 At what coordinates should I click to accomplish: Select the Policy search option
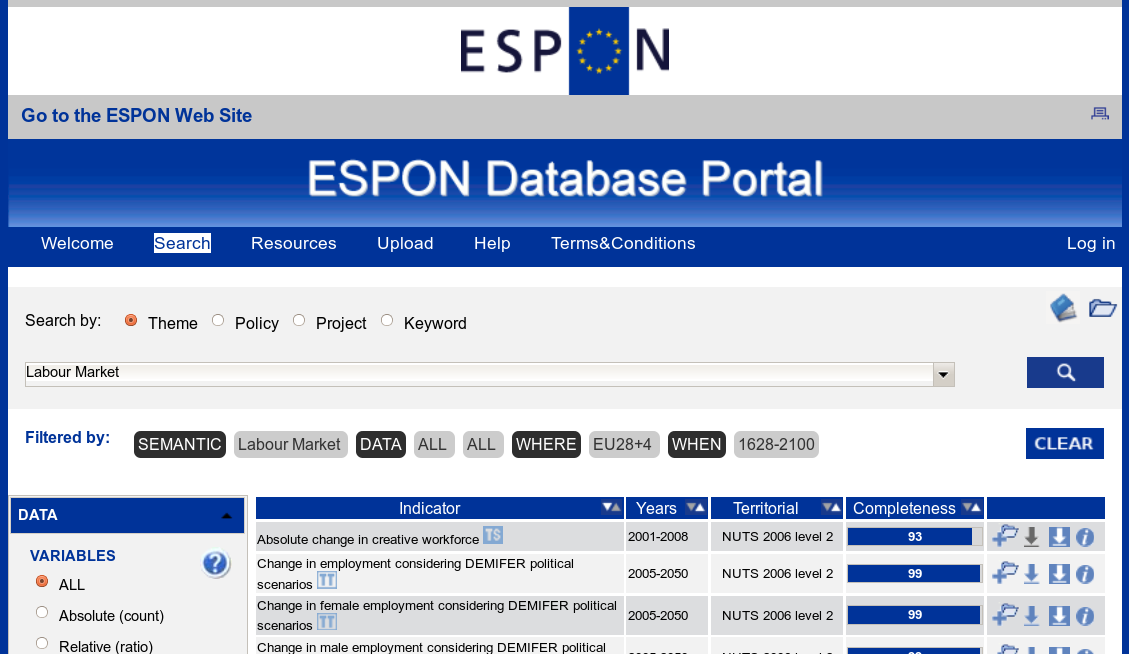(218, 321)
